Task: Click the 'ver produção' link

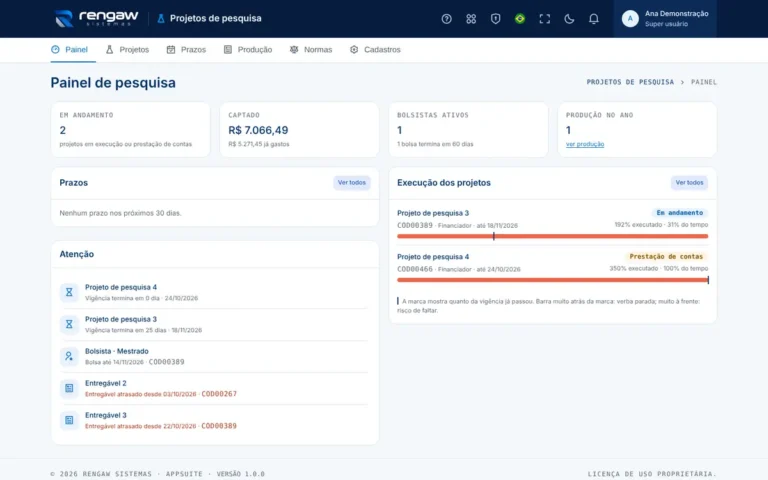Action: pos(585,144)
